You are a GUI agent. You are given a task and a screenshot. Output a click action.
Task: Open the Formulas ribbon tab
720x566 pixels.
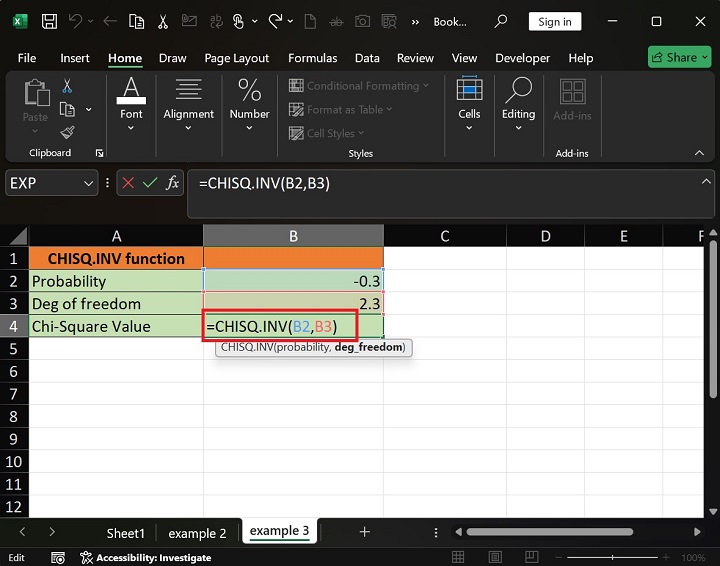coord(311,58)
